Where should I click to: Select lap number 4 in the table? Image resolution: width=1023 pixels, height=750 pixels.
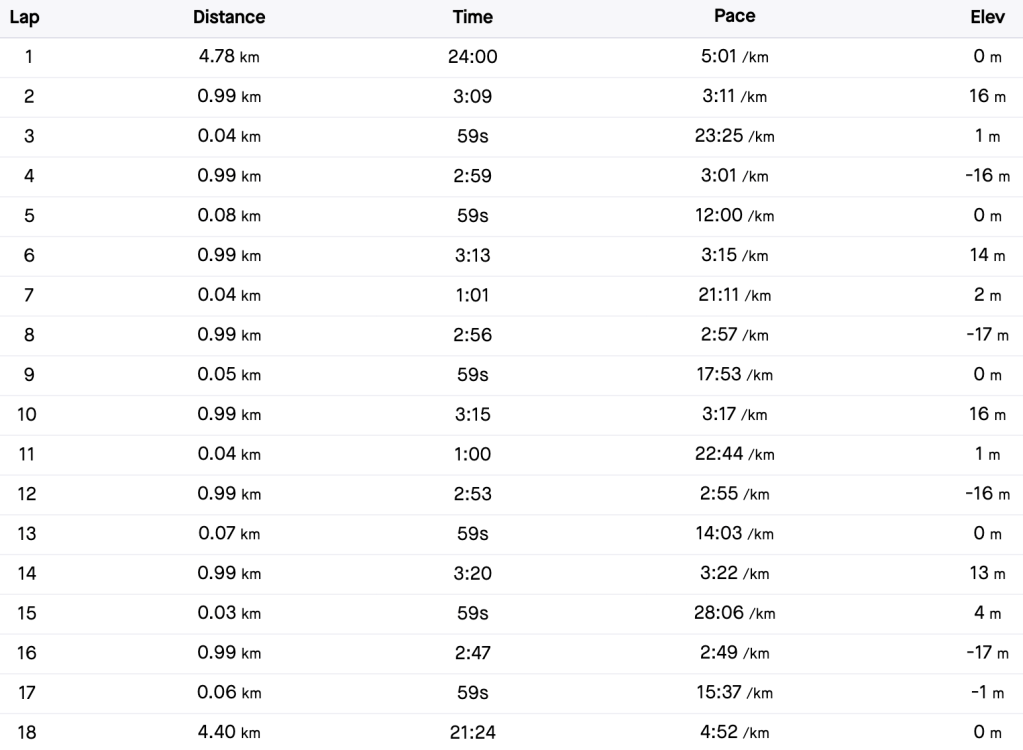click(28, 176)
